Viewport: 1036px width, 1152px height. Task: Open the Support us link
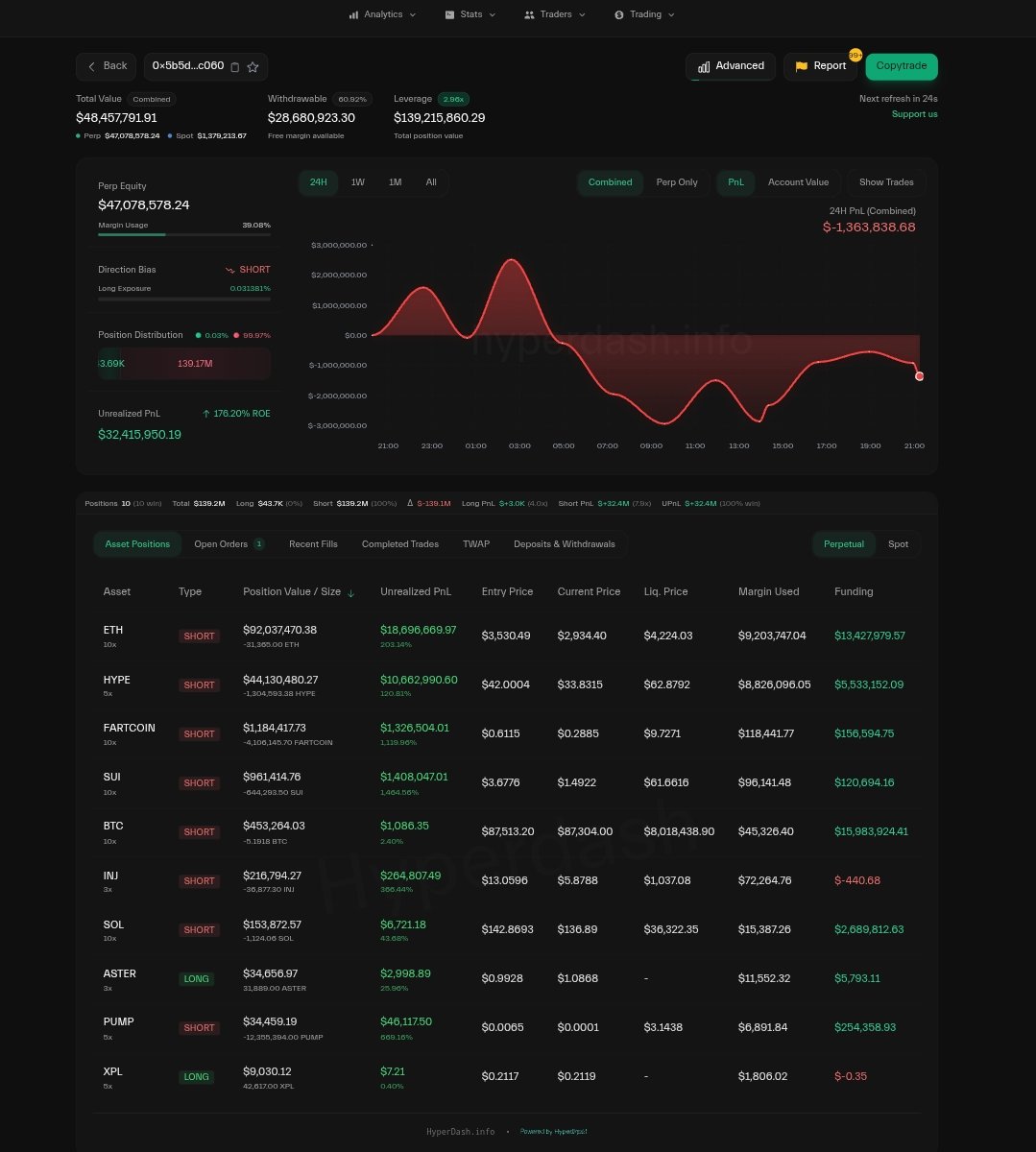point(914,114)
